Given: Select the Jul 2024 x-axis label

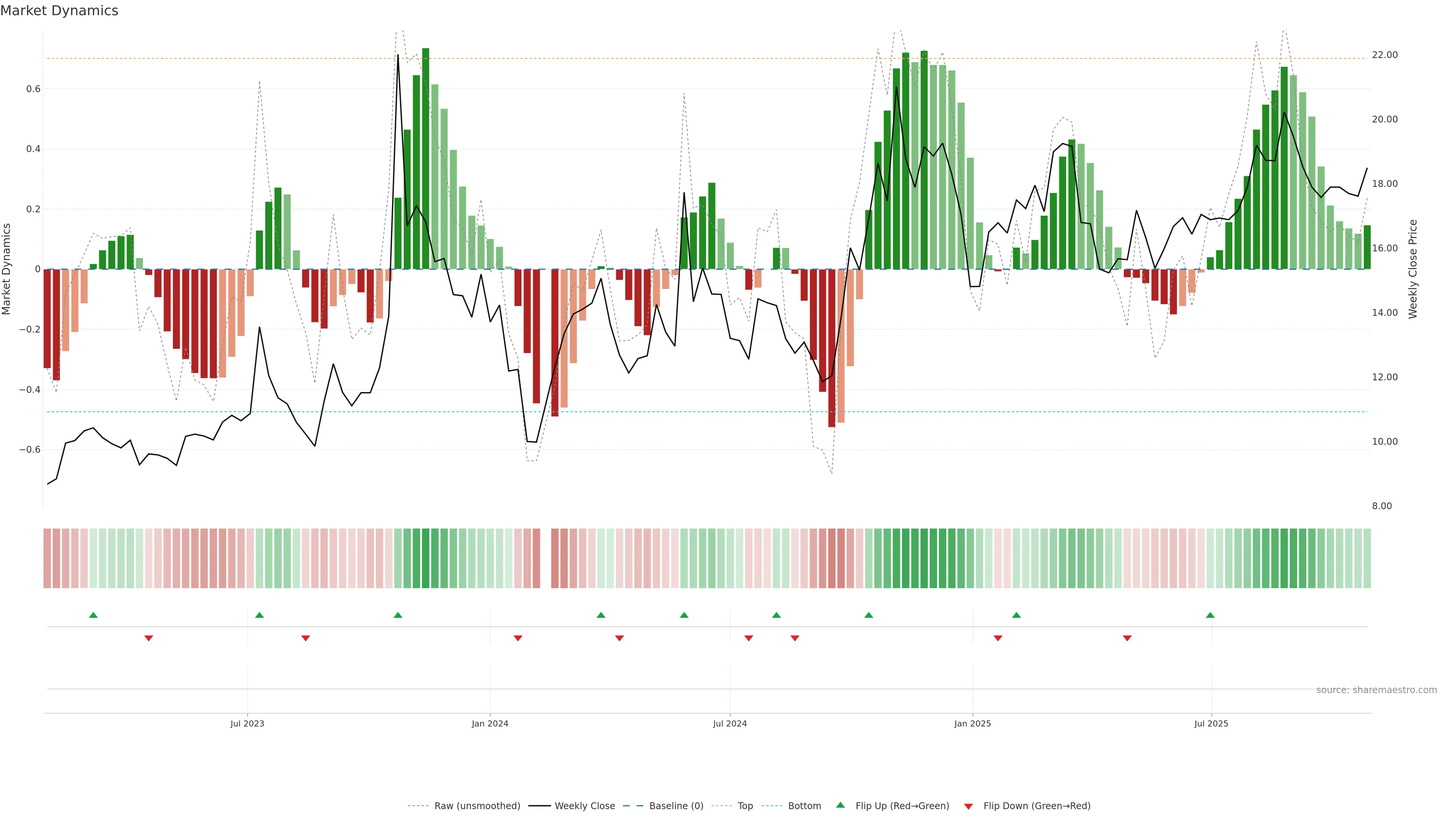Looking at the screenshot, I should point(730,723).
